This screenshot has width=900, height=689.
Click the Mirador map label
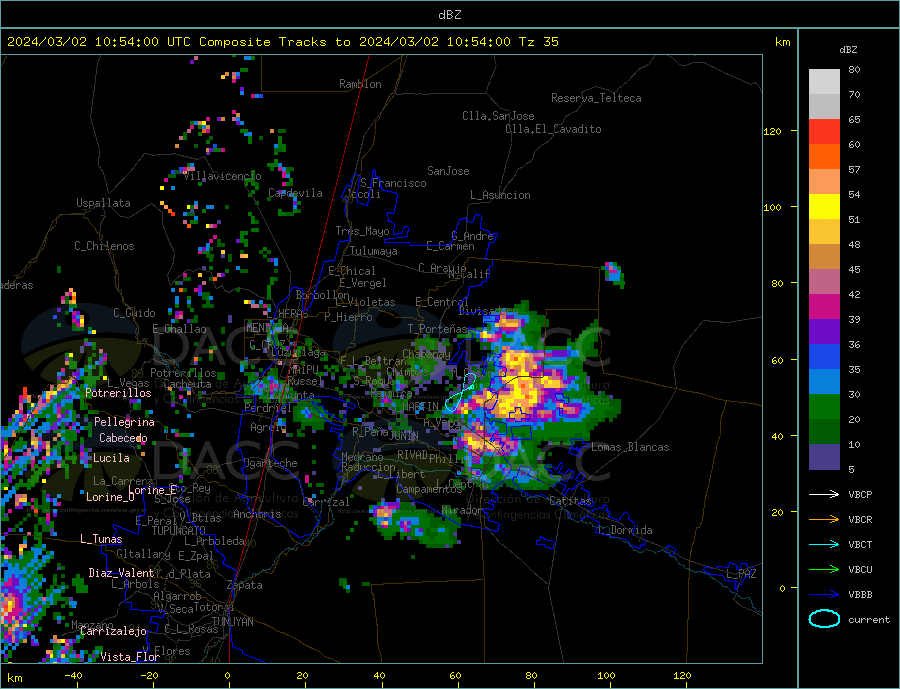(x=463, y=510)
